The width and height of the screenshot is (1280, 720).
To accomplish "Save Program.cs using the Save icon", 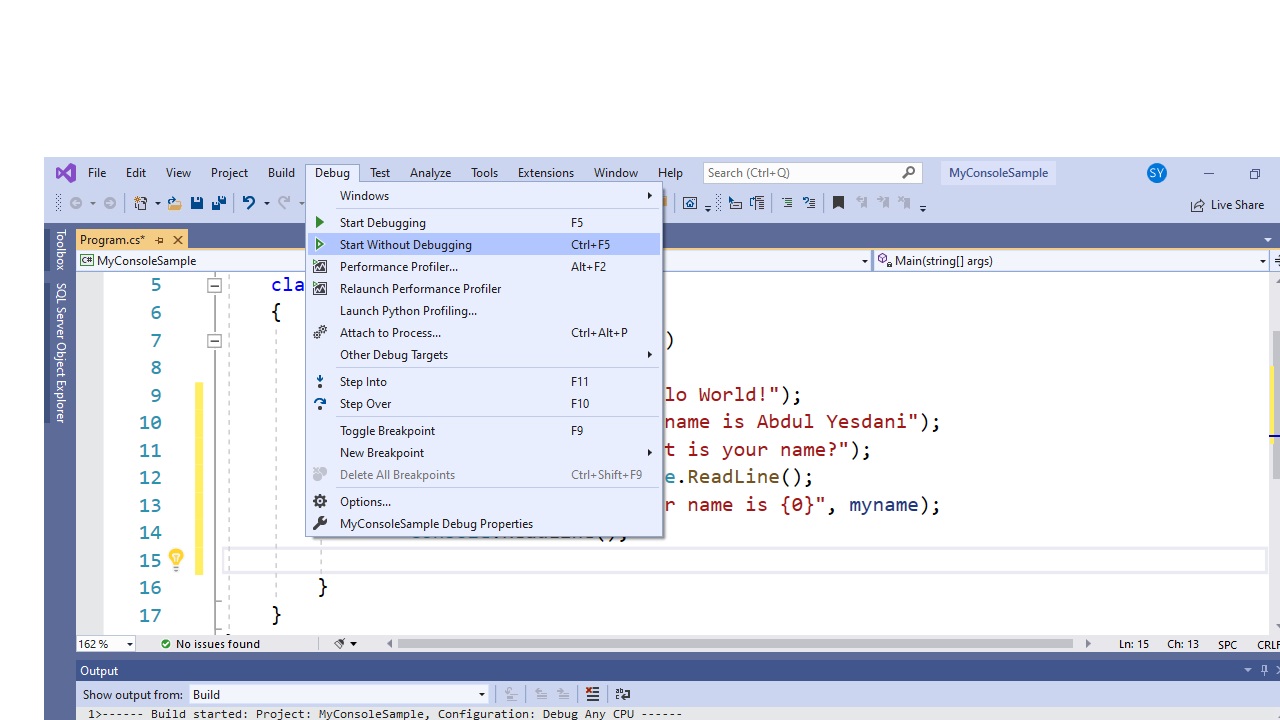I will [196, 203].
